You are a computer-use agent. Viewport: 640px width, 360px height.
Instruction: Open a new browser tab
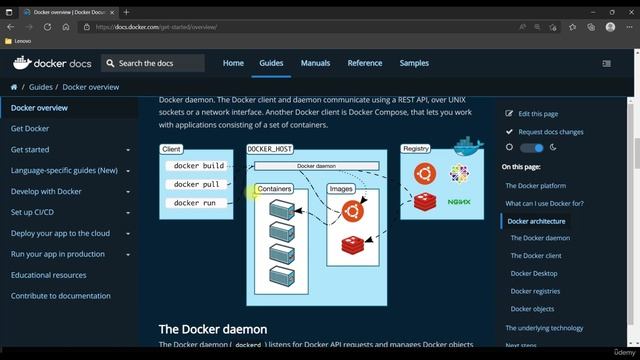pyautogui.click(x=127, y=12)
